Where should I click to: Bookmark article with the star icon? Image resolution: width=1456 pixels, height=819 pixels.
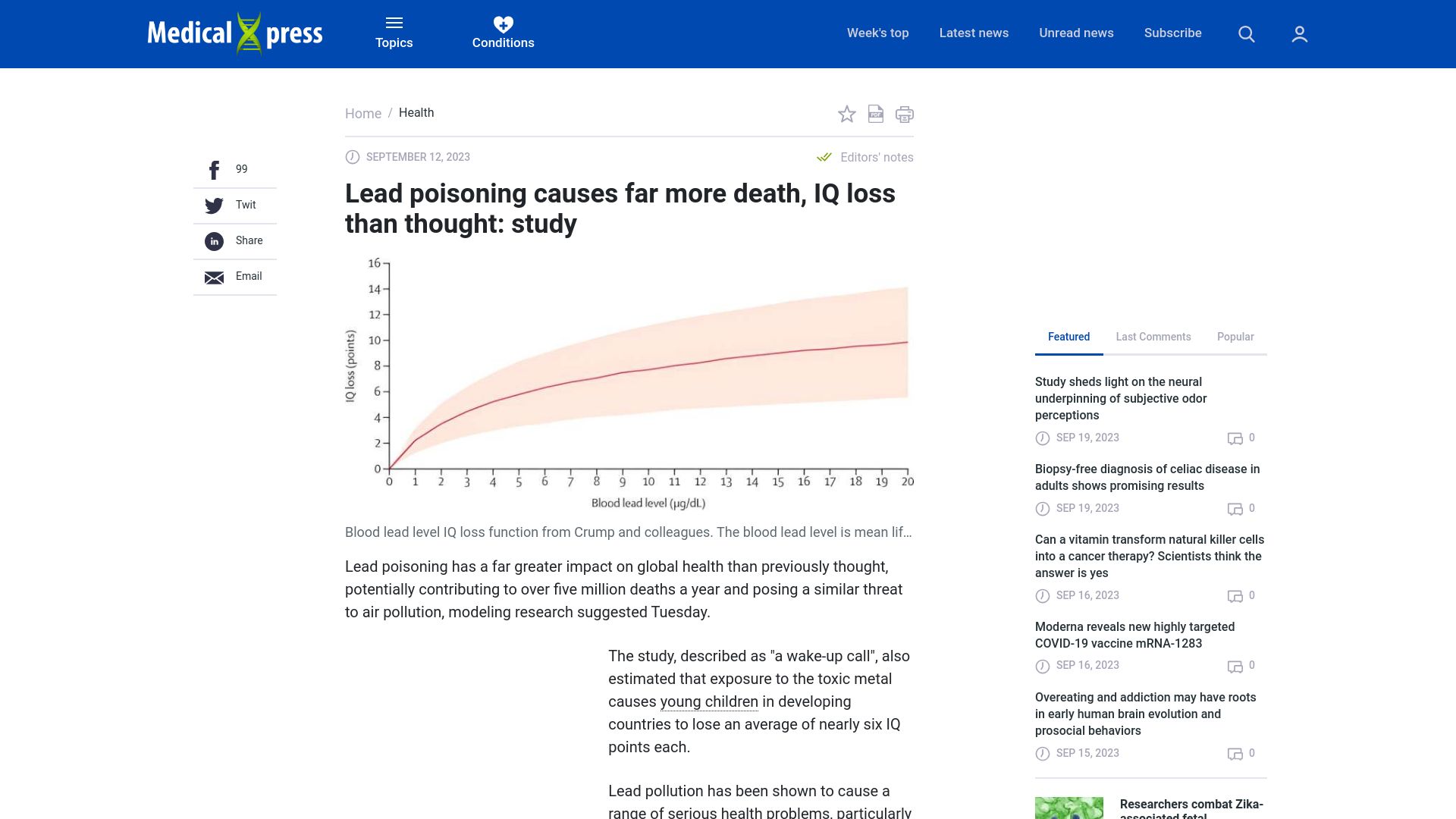point(847,114)
